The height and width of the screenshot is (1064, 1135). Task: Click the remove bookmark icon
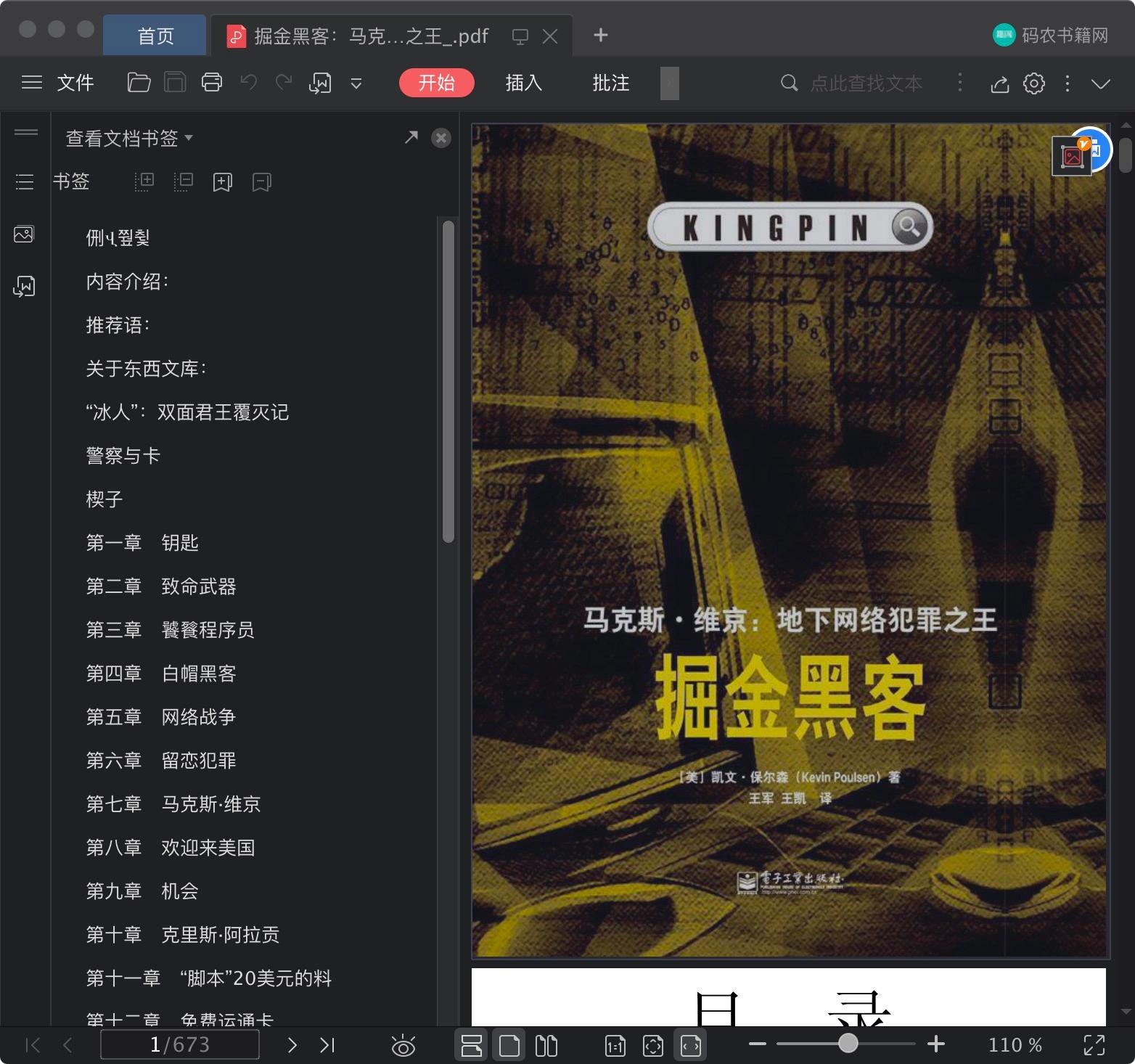(262, 182)
